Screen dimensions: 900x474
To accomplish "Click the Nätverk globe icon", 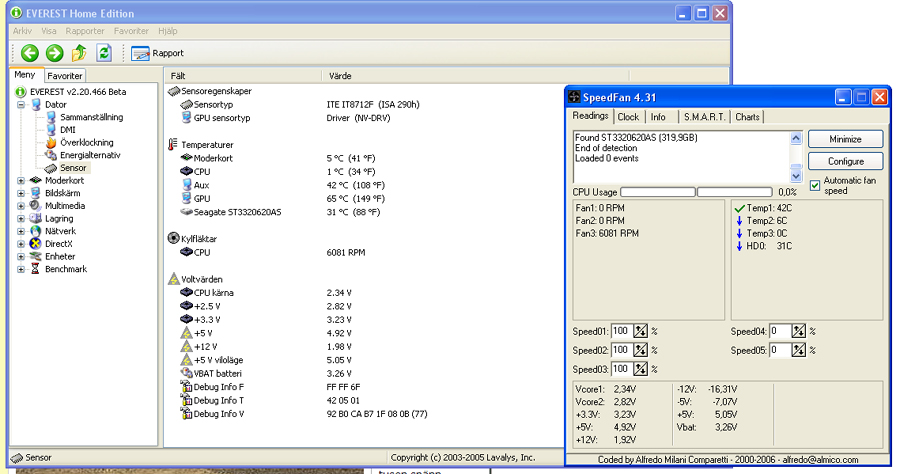I will tap(36, 231).
